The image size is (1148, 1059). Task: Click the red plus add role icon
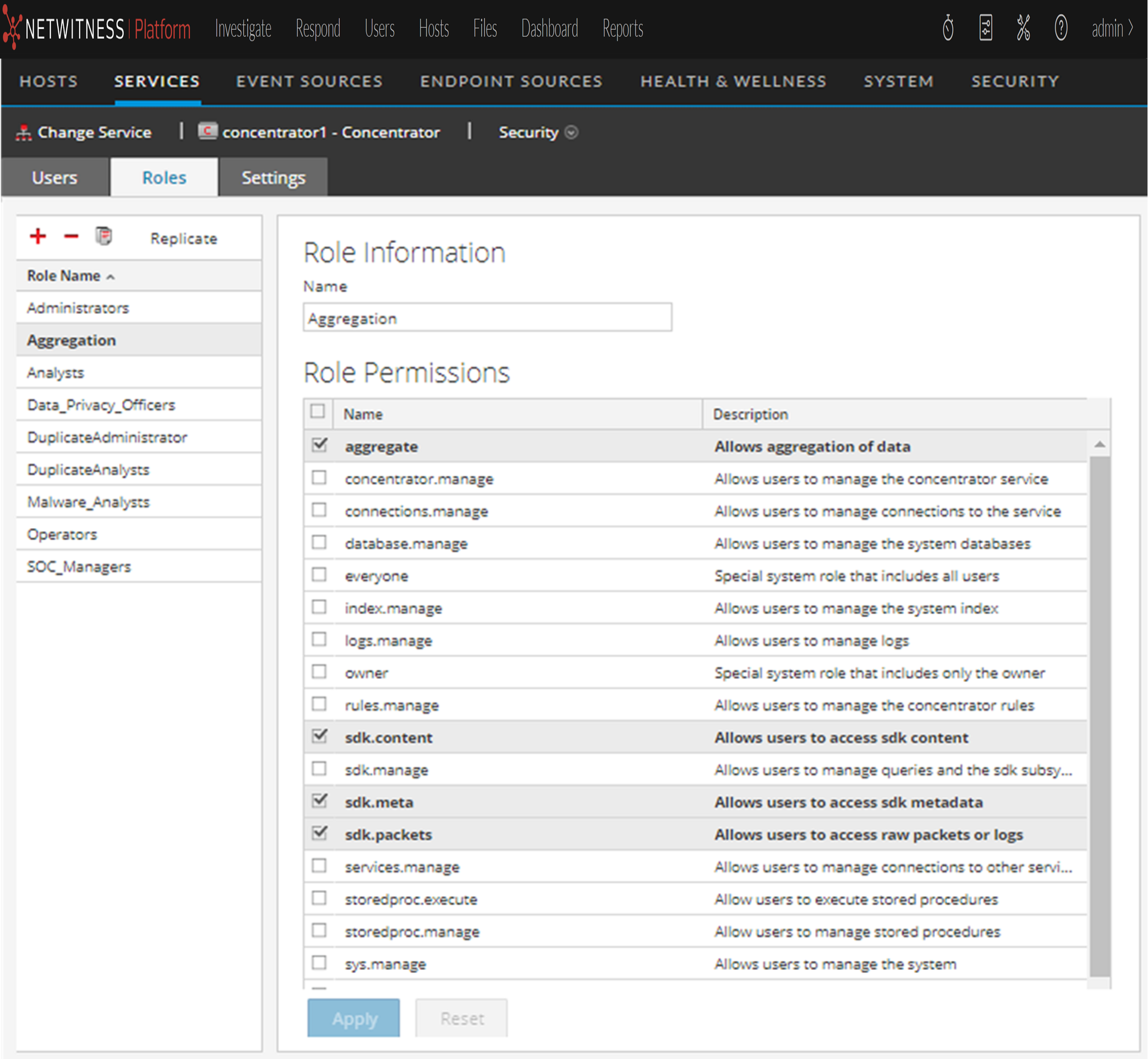click(38, 236)
